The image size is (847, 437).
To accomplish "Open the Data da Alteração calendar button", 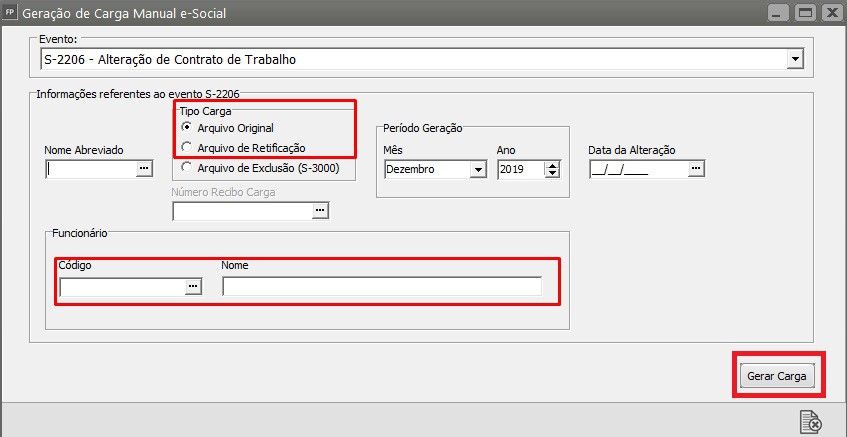I will pyautogui.click(x=696, y=169).
